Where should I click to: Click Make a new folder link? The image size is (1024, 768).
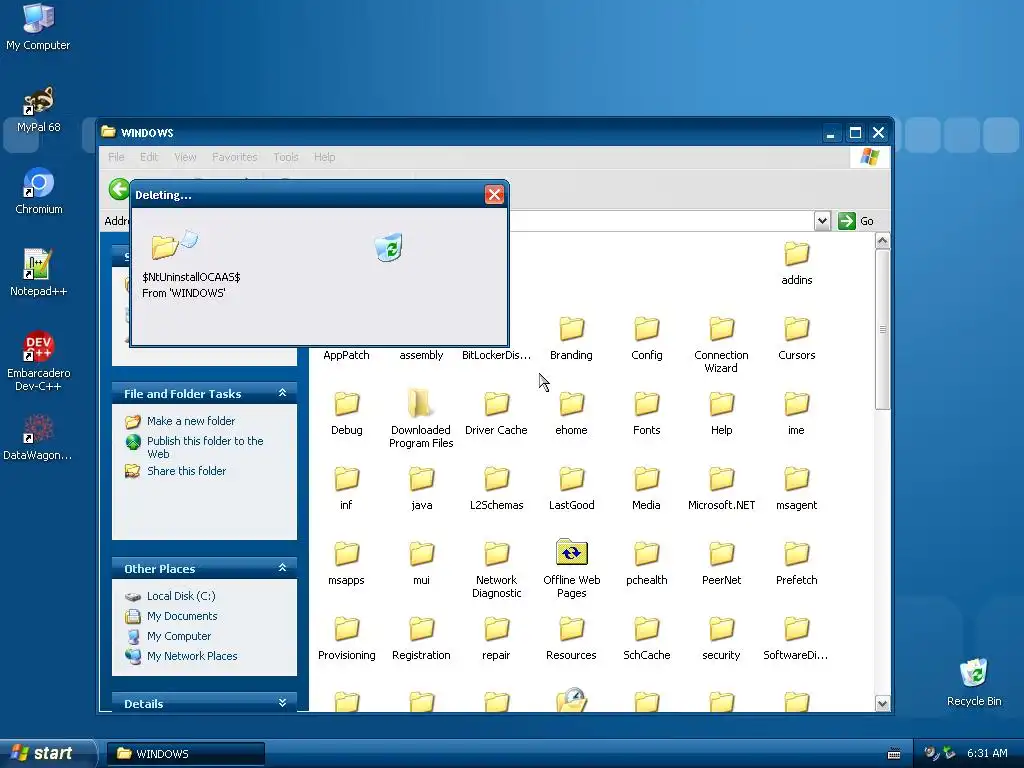[x=191, y=421]
